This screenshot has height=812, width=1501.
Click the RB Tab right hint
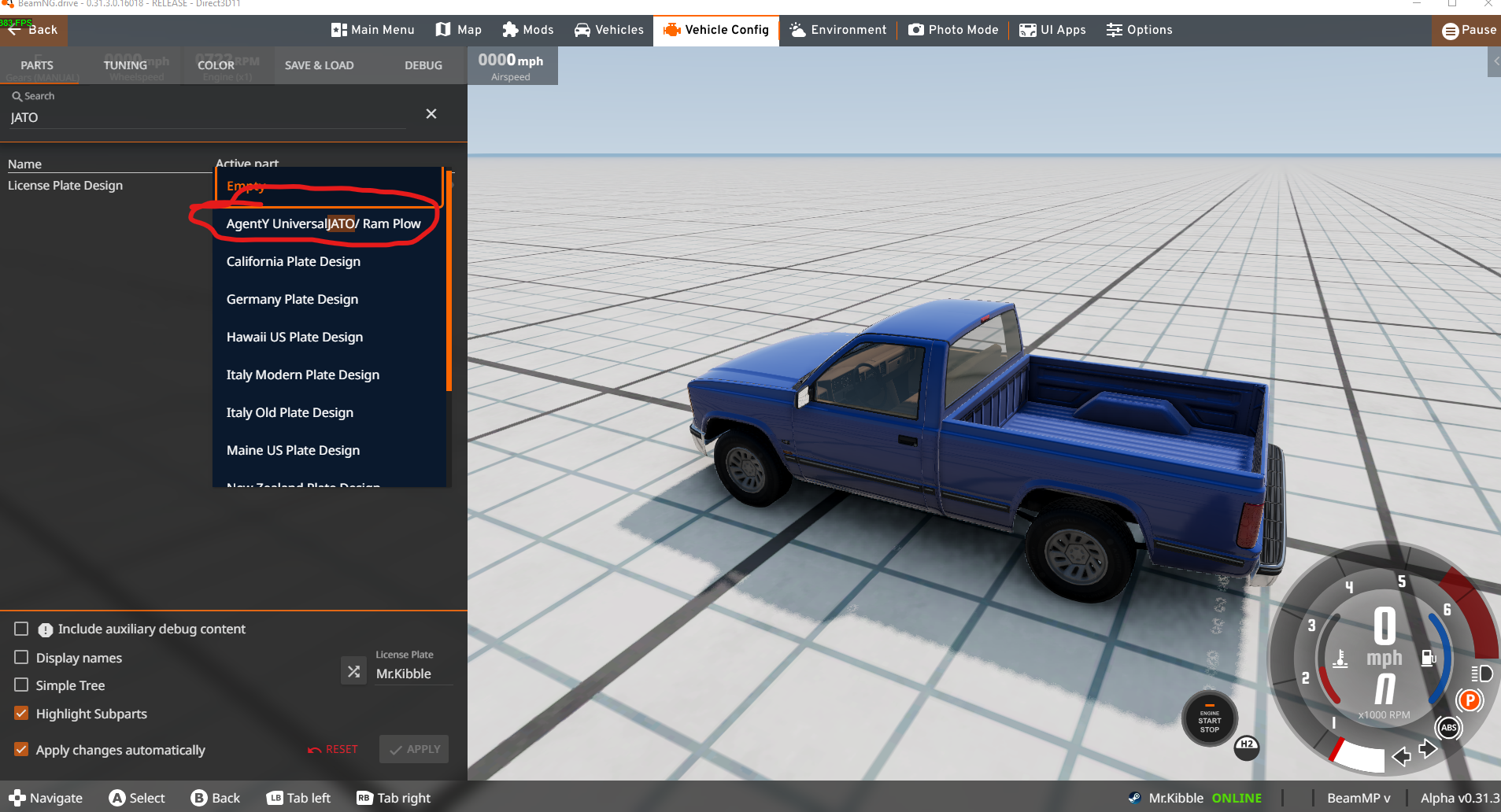coord(394,798)
